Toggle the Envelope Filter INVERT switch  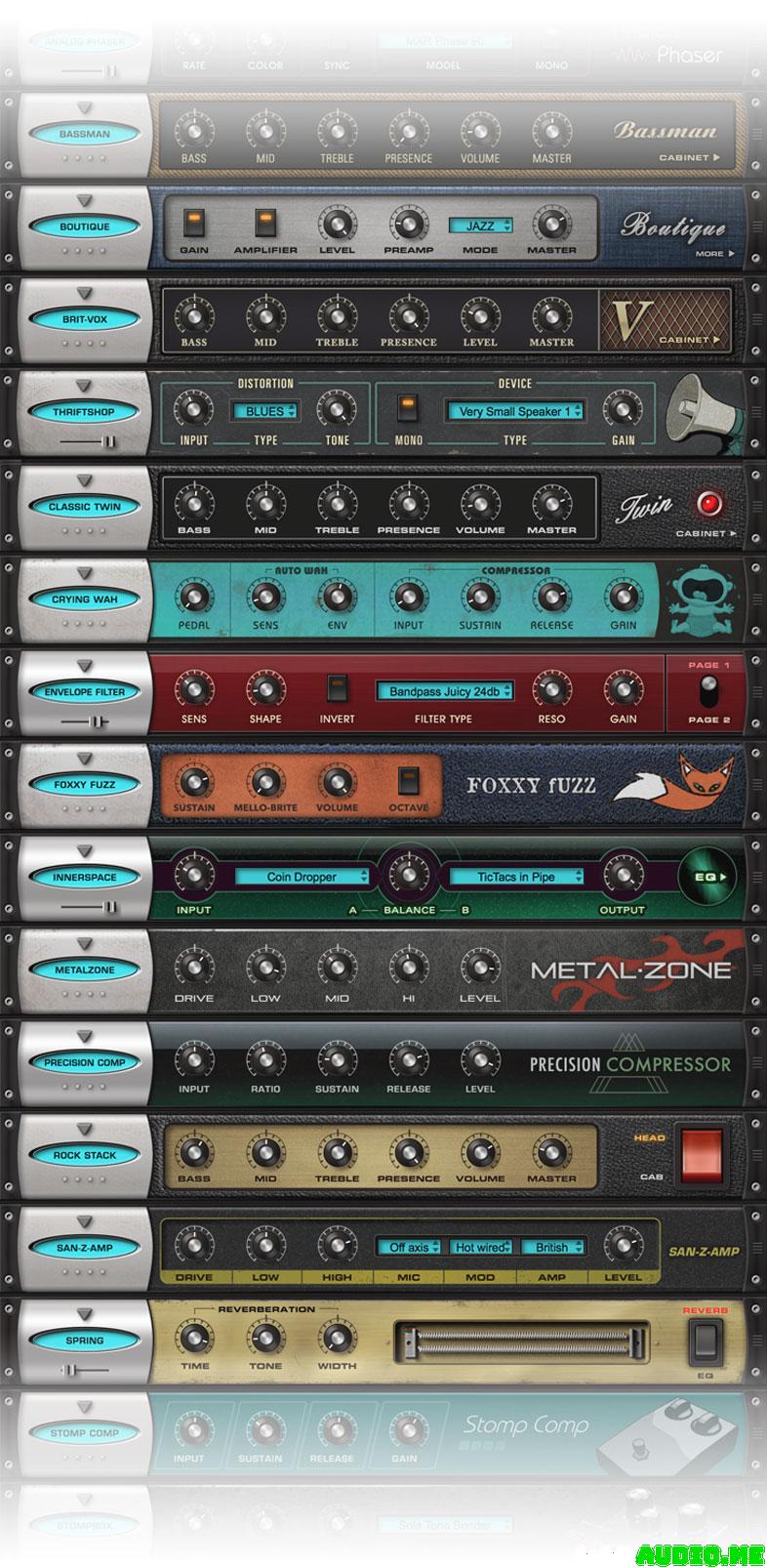(337, 689)
